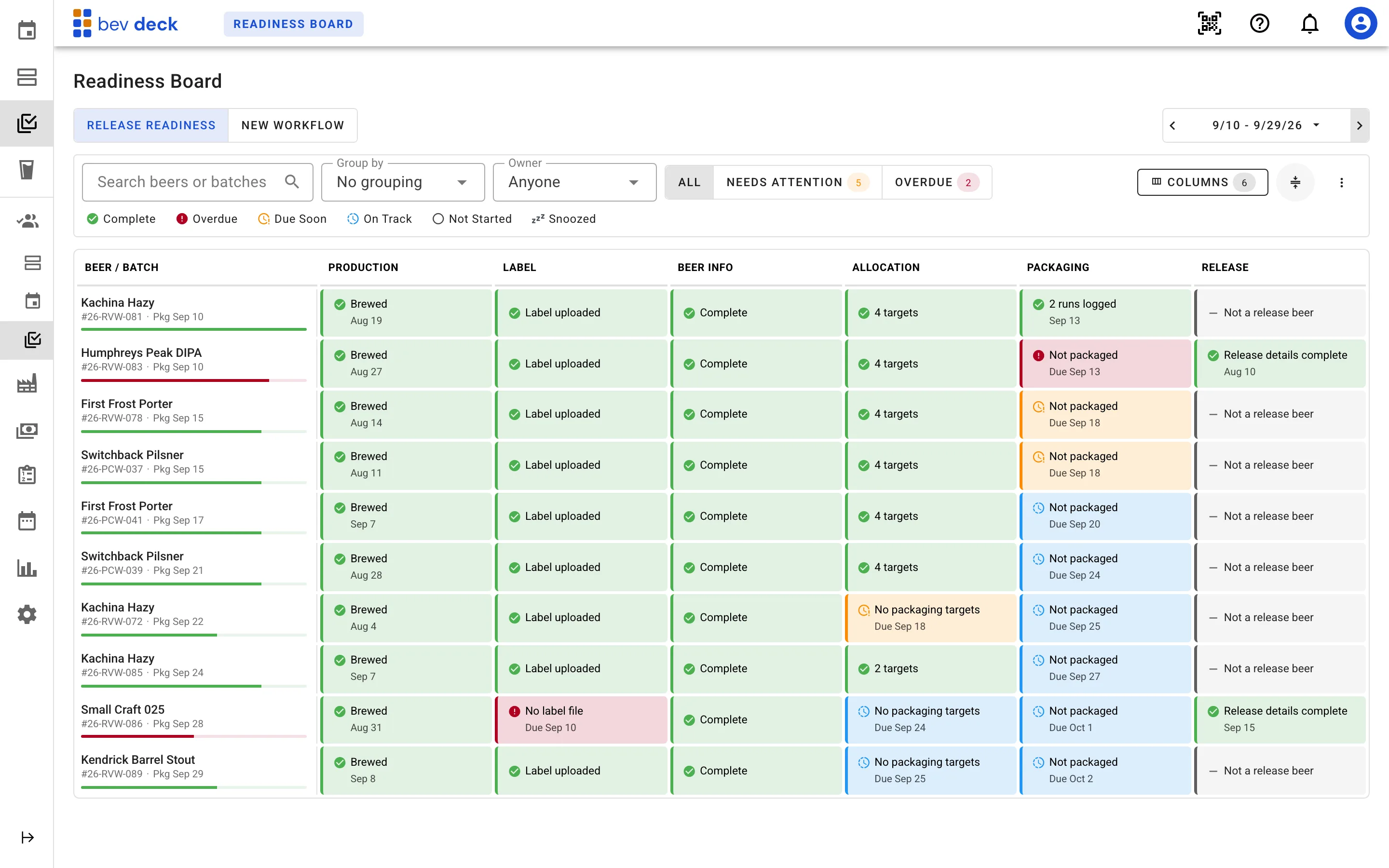Go to next date range
Viewport: 1389px width, 868px height.
pos(1359,125)
